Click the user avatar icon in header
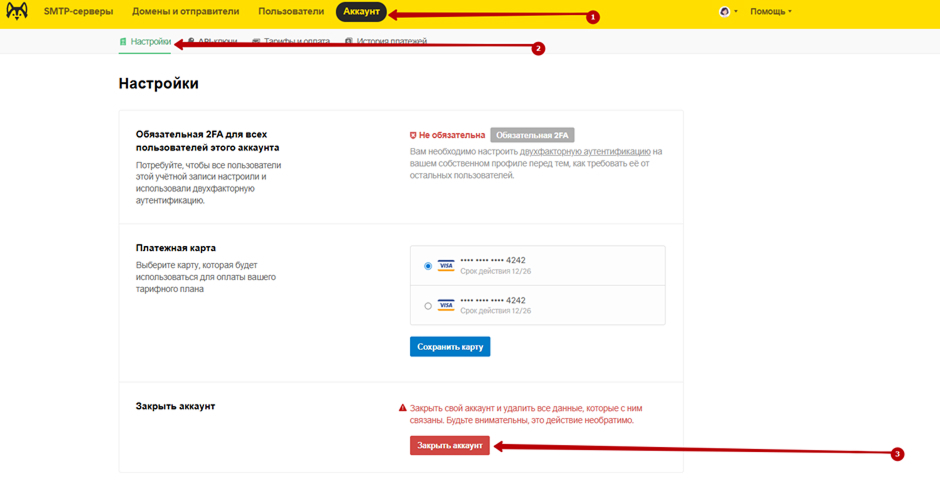 click(725, 12)
